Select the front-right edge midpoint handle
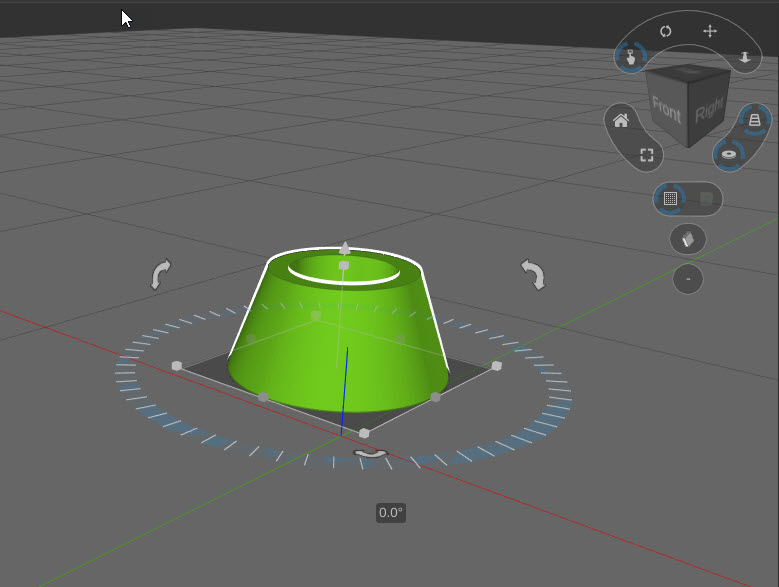Image resolution: width=779 pixels, height=587 pixels. 435,397
